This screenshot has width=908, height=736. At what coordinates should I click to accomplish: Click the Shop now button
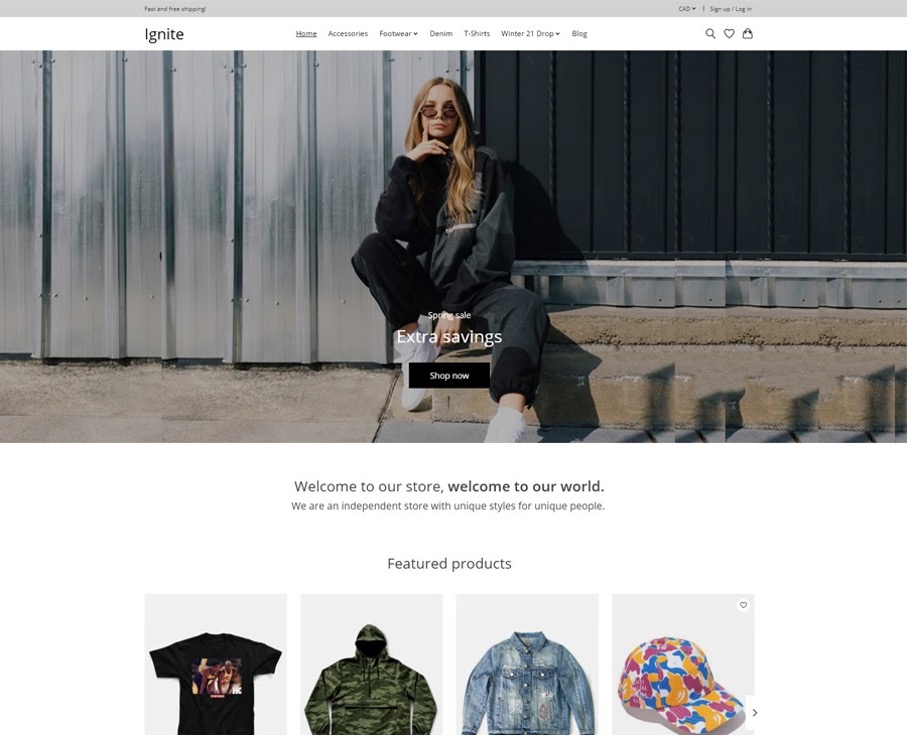[x=449, y=375]
